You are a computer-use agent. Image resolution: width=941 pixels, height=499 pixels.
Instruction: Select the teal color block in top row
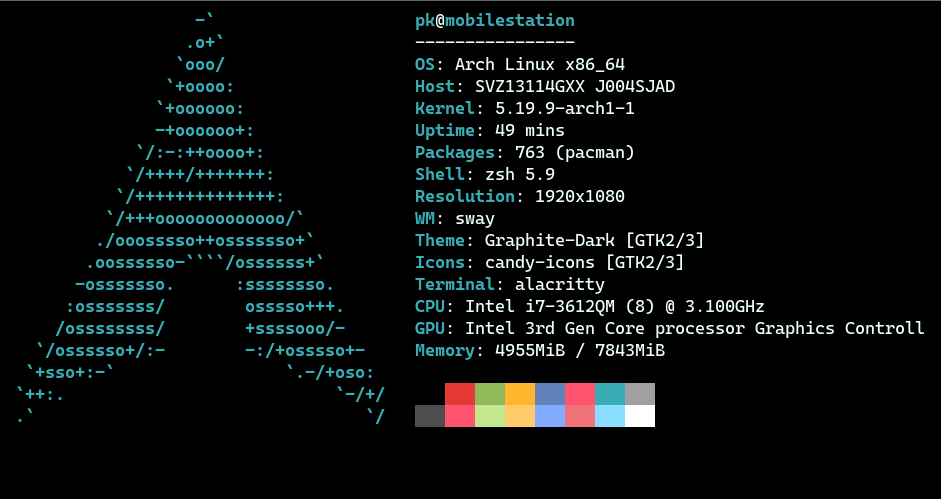610,394
